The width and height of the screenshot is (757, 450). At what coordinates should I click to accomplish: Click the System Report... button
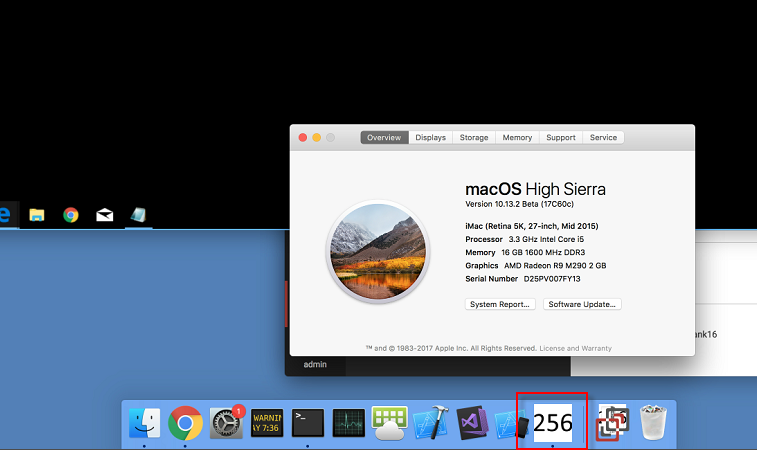500,304
